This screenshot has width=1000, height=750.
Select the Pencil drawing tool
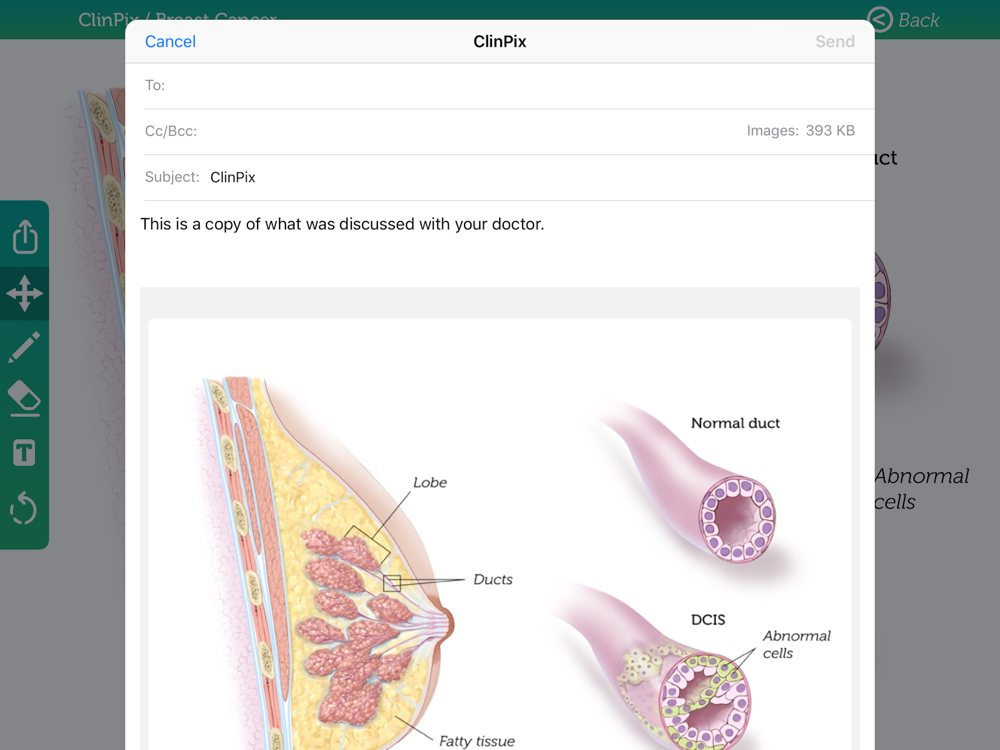pyautogui.click(x=24, y=348)
